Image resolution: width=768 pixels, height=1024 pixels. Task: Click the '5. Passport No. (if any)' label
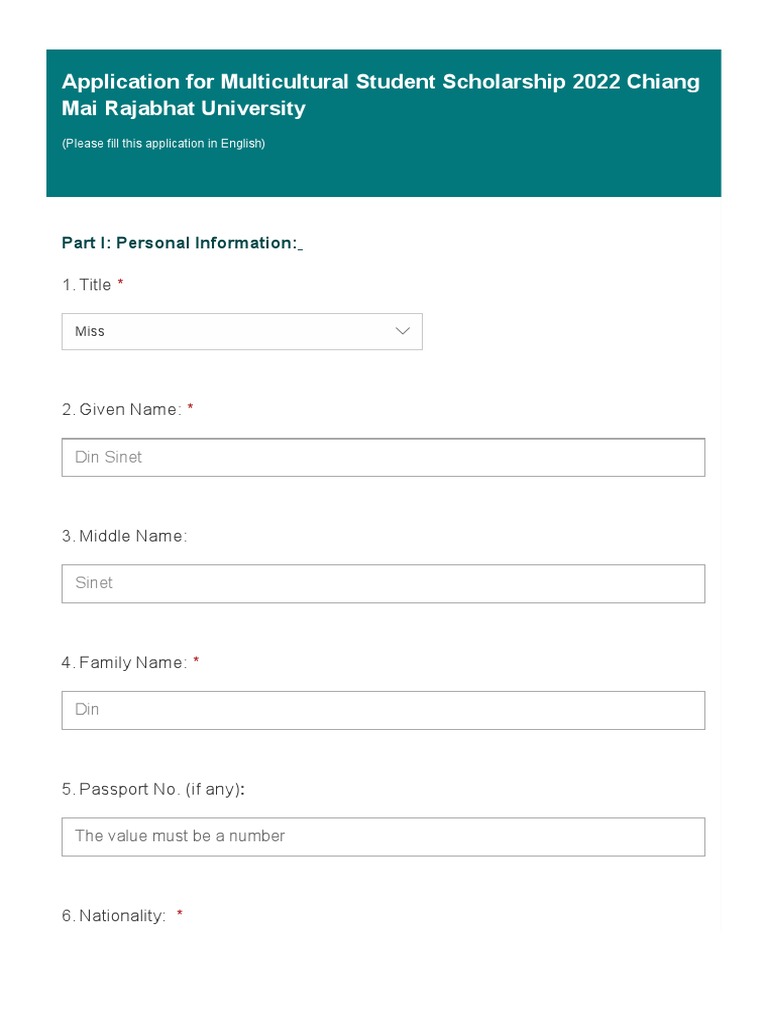[152, 789]
